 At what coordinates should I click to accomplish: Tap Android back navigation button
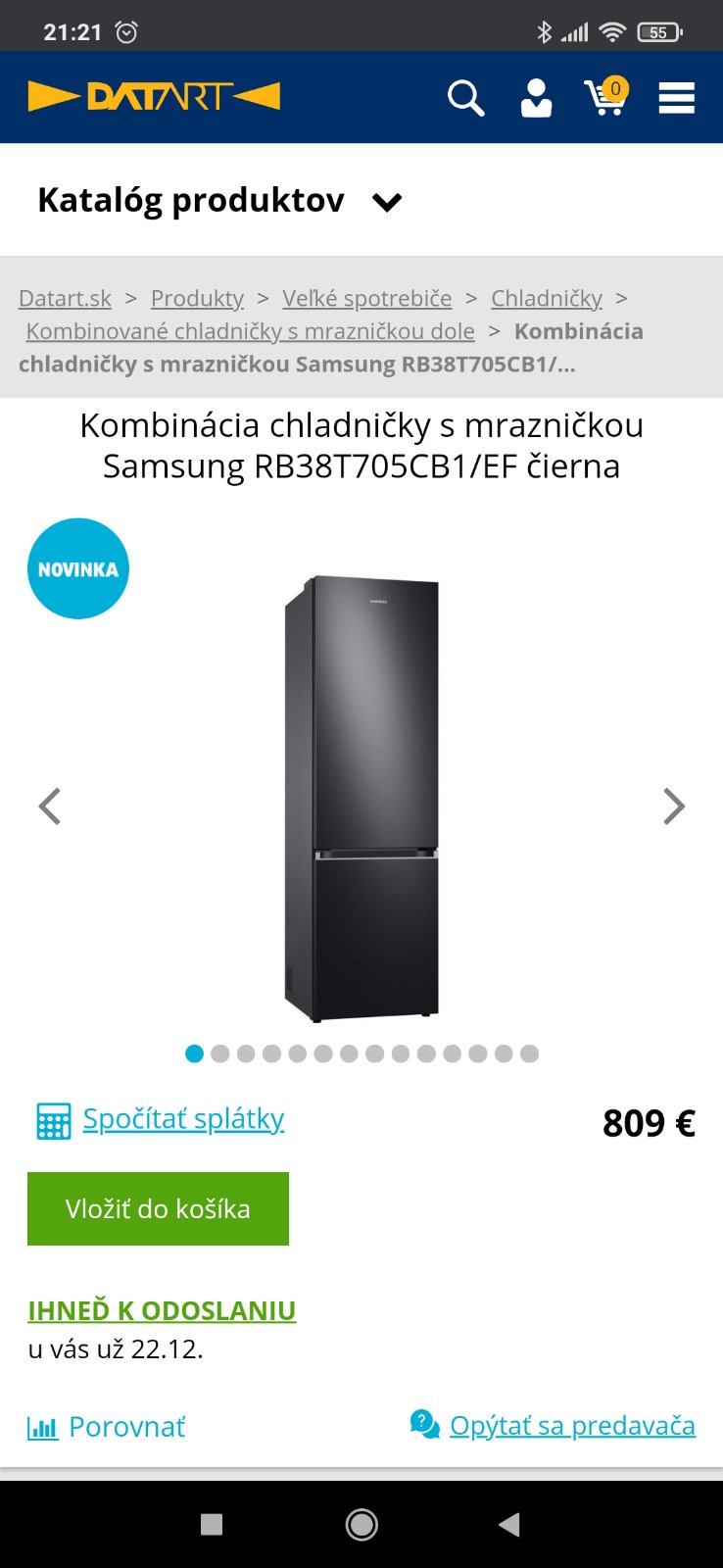[509, 1524]
